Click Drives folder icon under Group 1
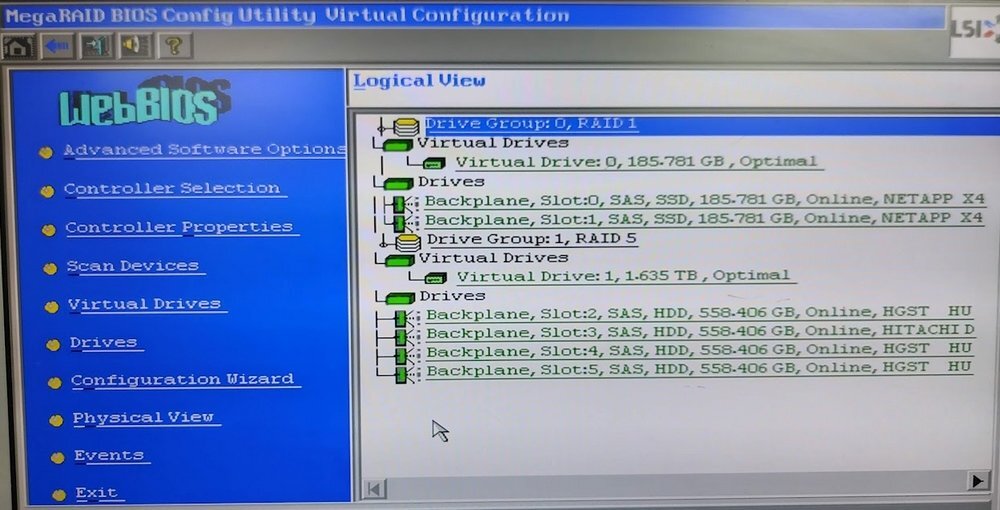This screenshot has width=1000, height=510. [400, 298]
